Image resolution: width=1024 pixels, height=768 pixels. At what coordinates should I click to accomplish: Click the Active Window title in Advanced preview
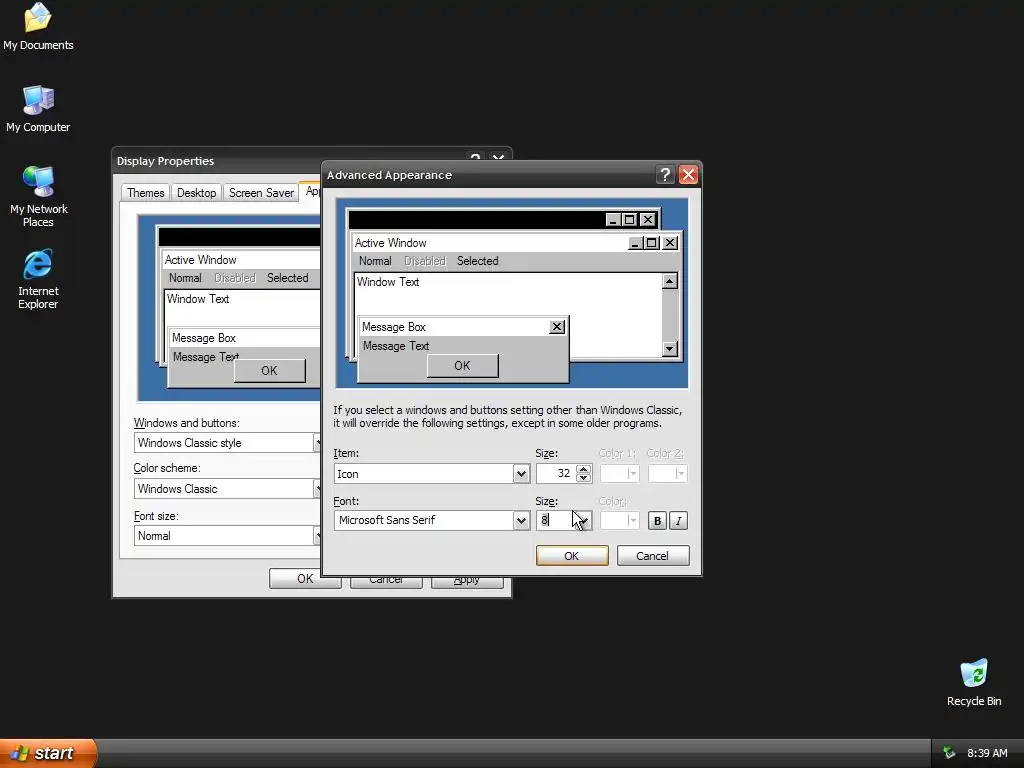point(391,243)
